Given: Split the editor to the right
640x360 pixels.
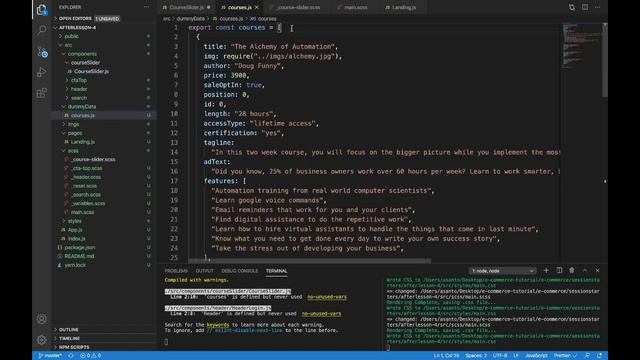Looking at the screenshot, I should coord(585,7).
